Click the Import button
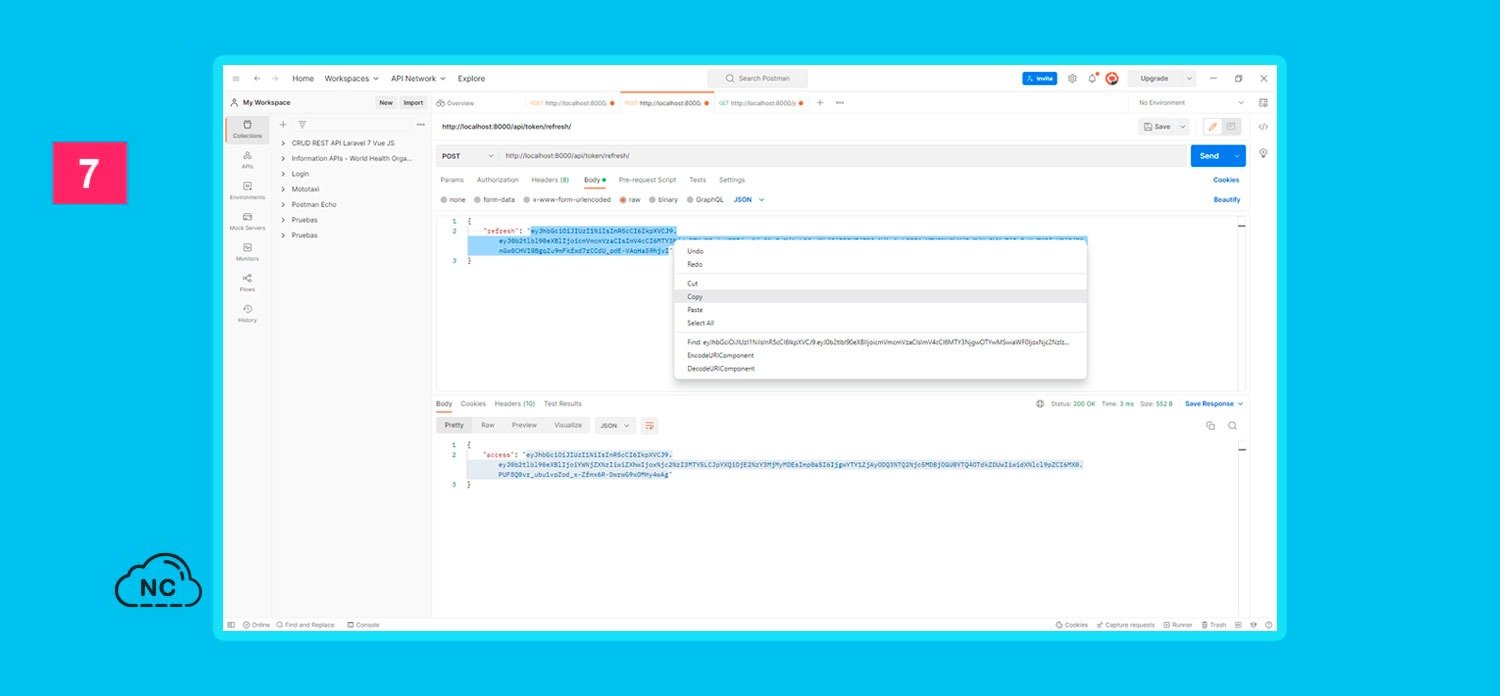Image resolution: width=1500 pixels, height=696 pixels. click(x=413, y=103)
